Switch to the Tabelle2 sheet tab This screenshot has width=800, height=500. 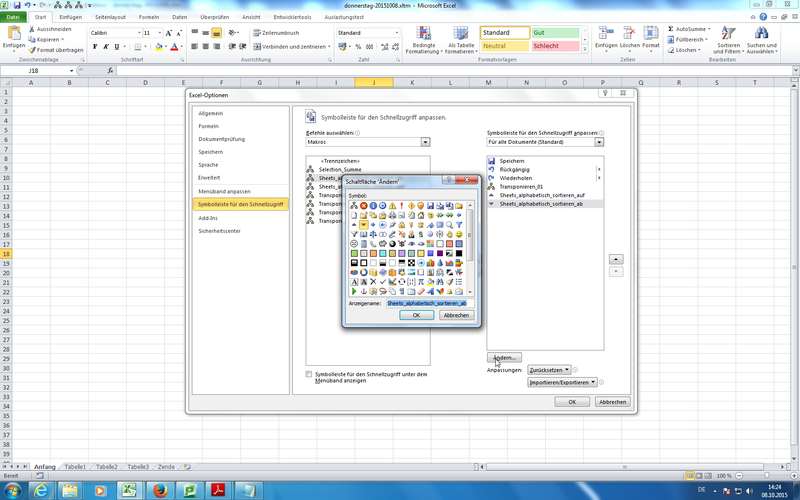pyautogui.click(x=106, y=467)
